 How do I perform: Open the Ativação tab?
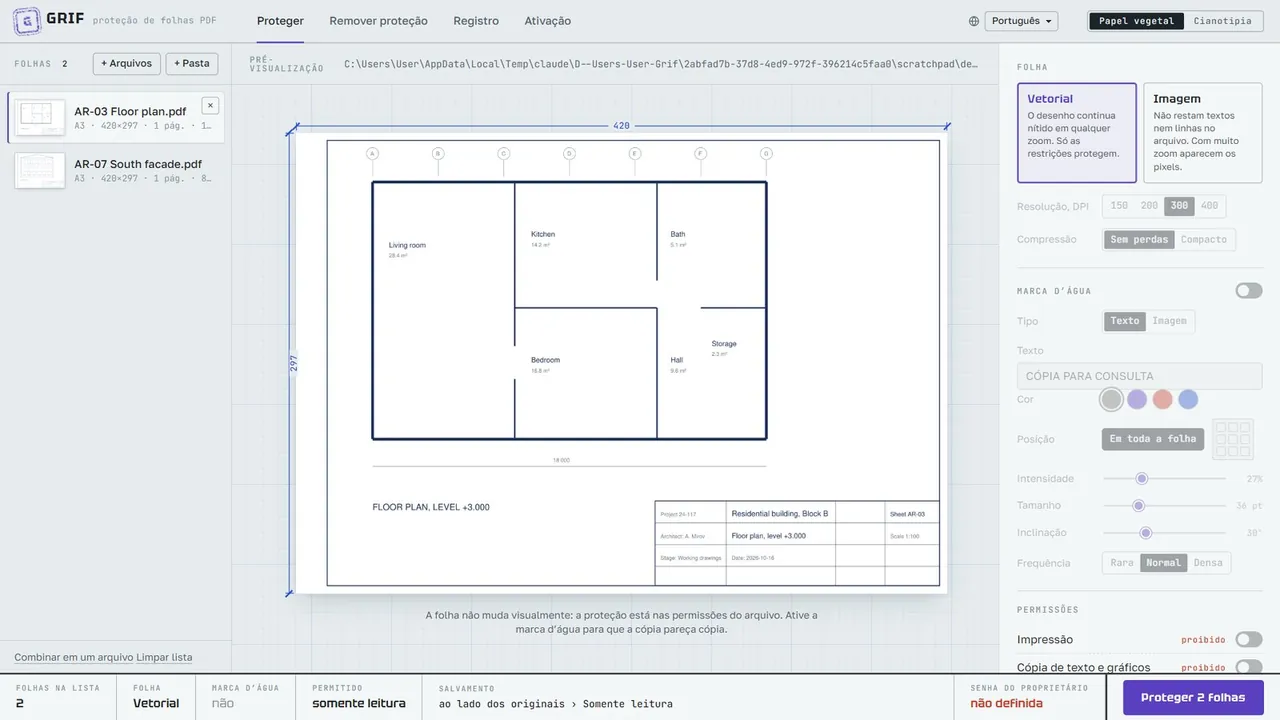point(548,21)
